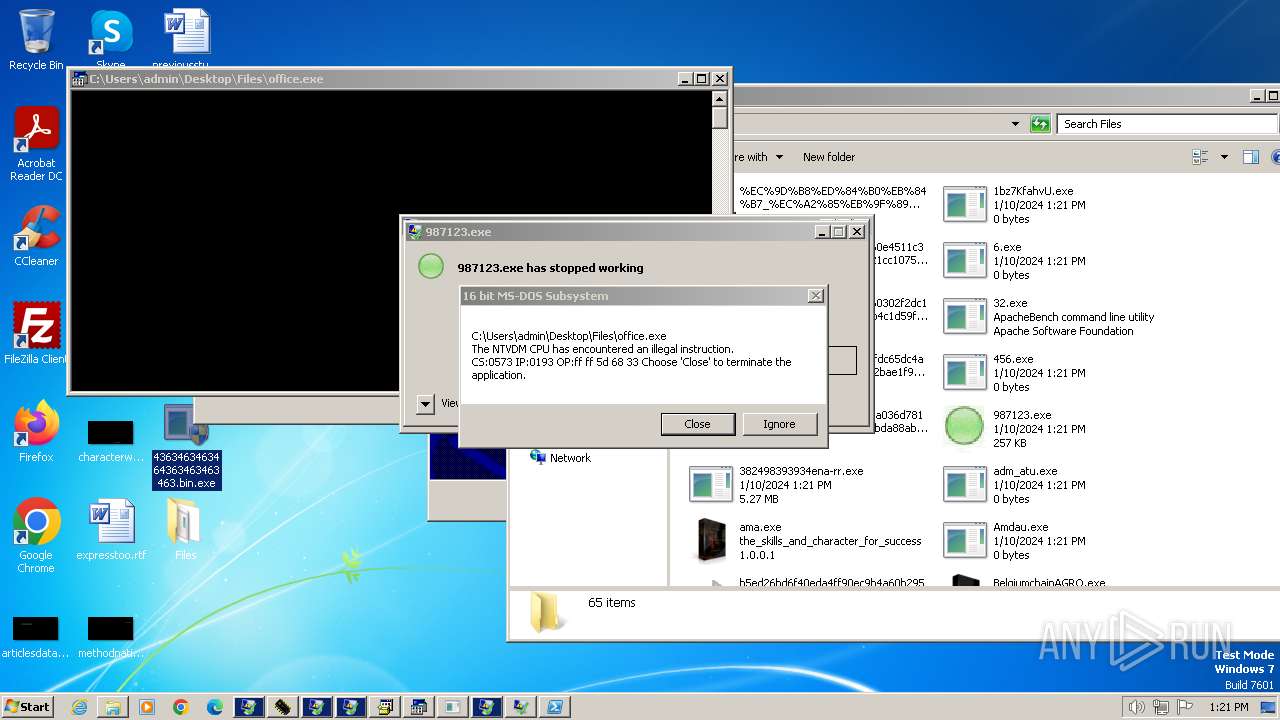
Task: Open Microsoft Edge from the taskbar
Action: (x=215, y=707)
